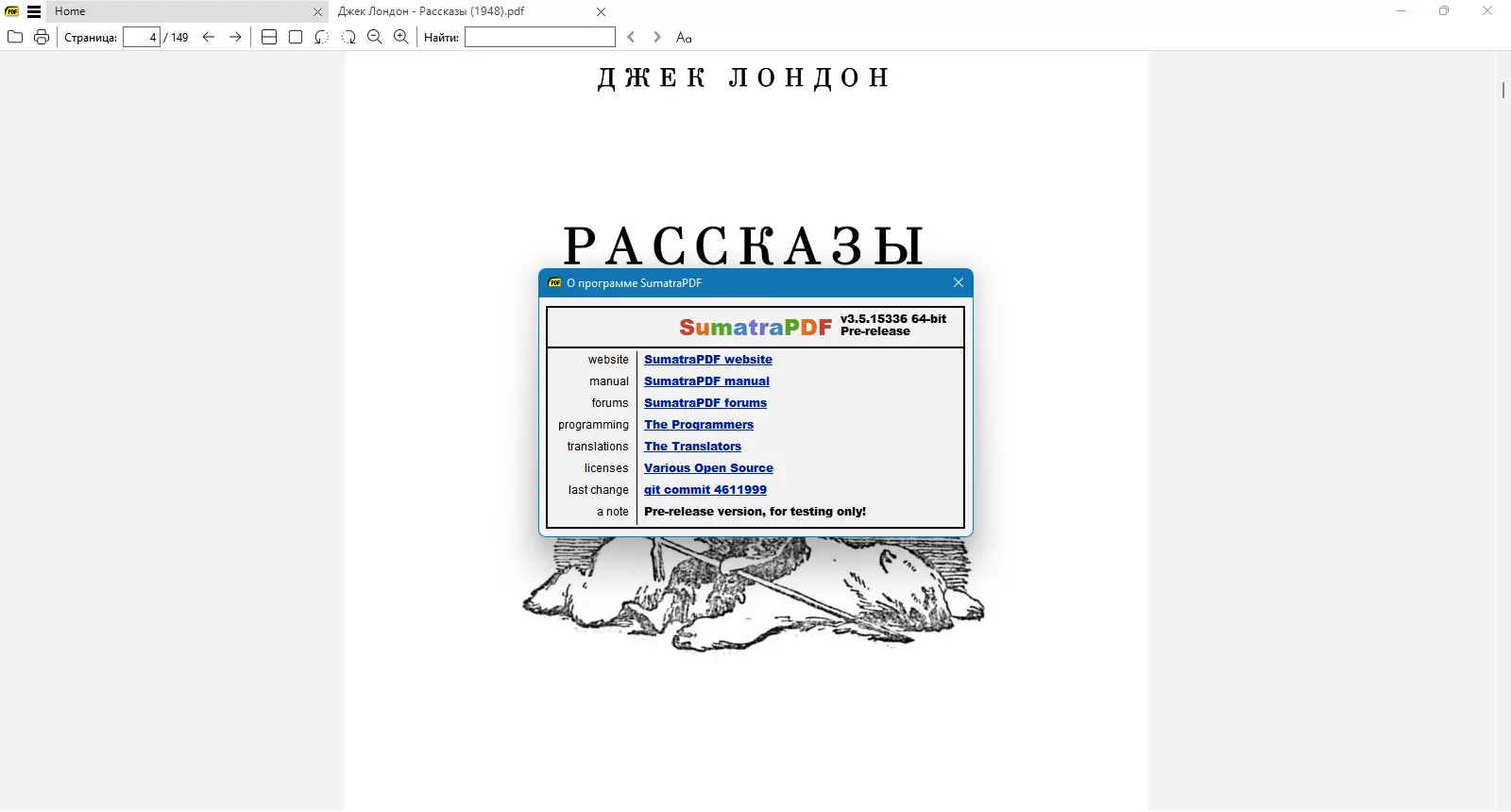Find next match arrow

(x=657, y=37)
